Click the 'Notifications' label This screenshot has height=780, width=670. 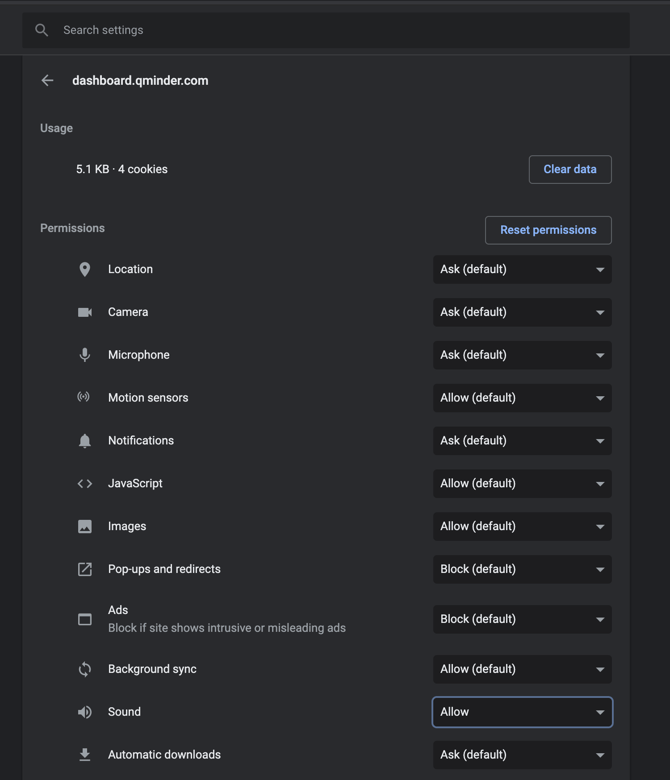click(x=141, y=440)
